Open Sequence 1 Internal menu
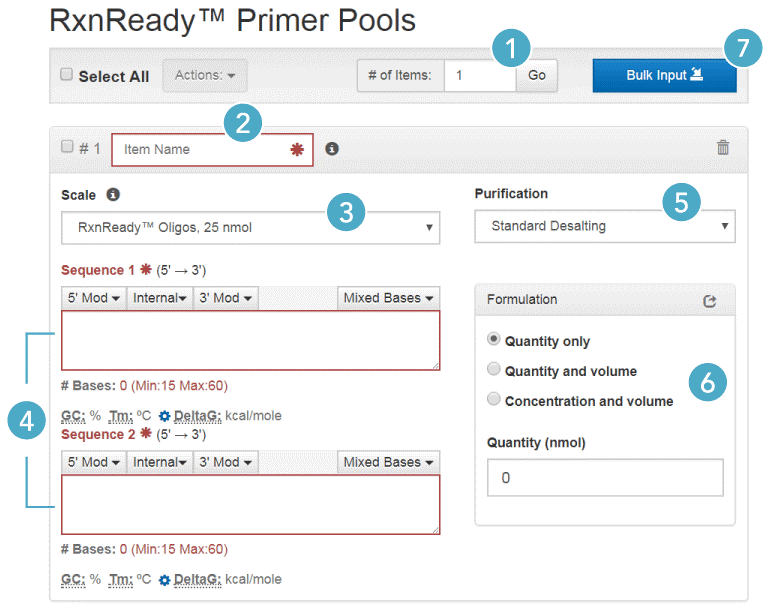The width and height of the screenshot is (769, 610). (159, 298)
